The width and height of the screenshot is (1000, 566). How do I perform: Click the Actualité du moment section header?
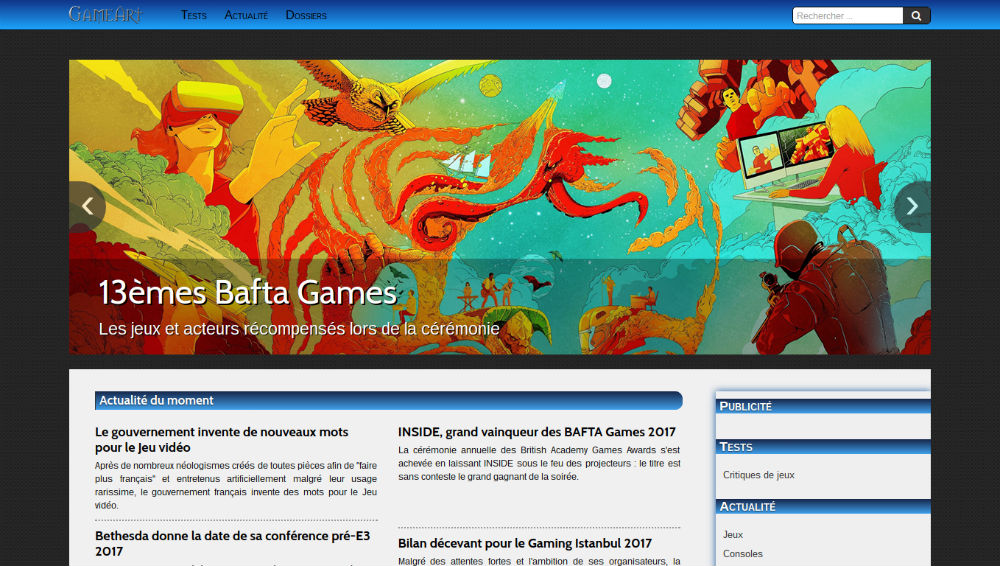[x=388, y=400]
